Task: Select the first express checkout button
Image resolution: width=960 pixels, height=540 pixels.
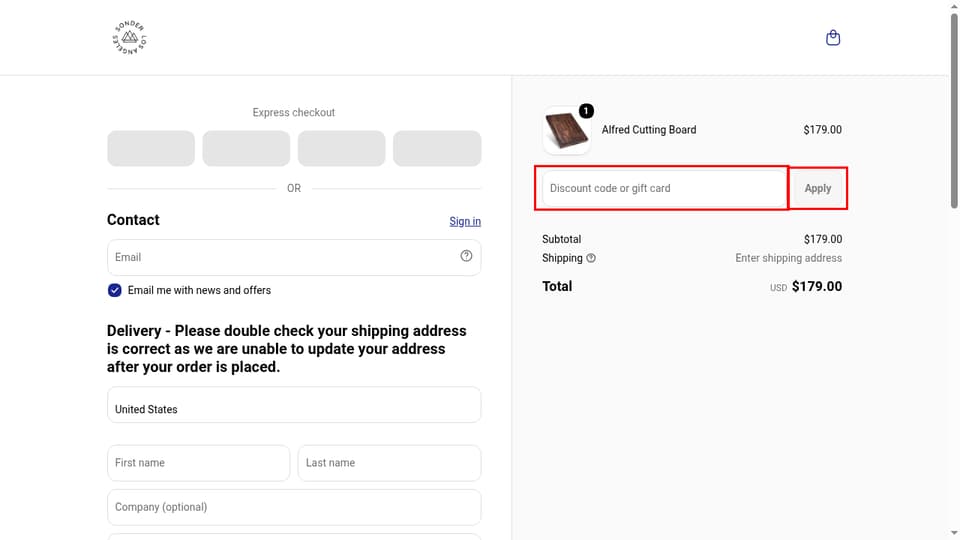Action: tap(151, 148)
